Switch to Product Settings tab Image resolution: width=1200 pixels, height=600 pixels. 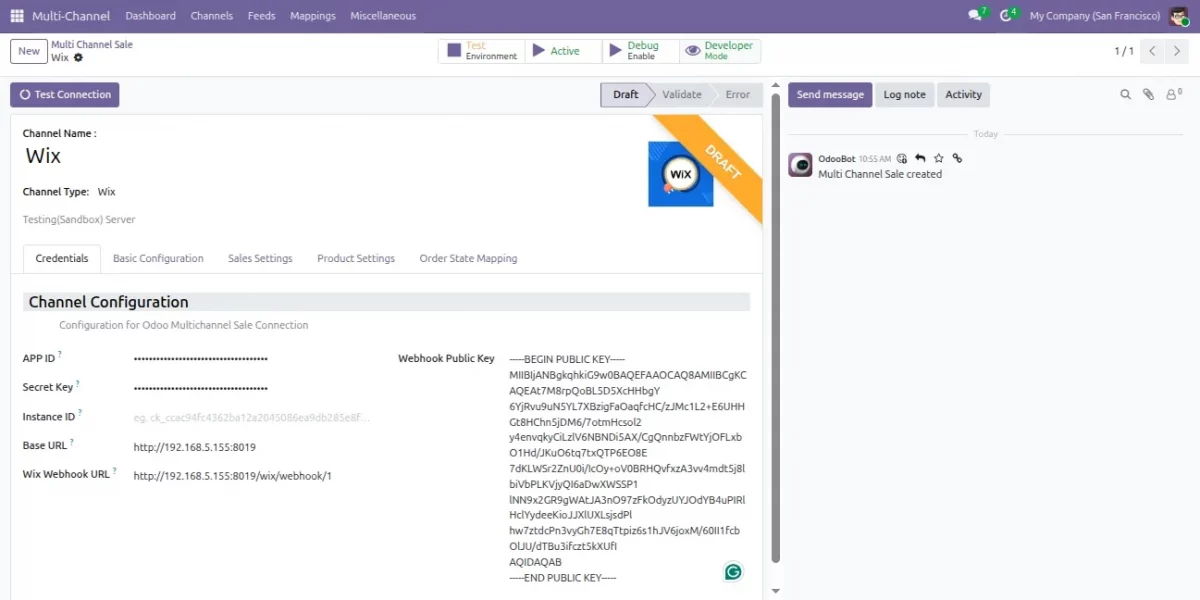tap(356, 258)
